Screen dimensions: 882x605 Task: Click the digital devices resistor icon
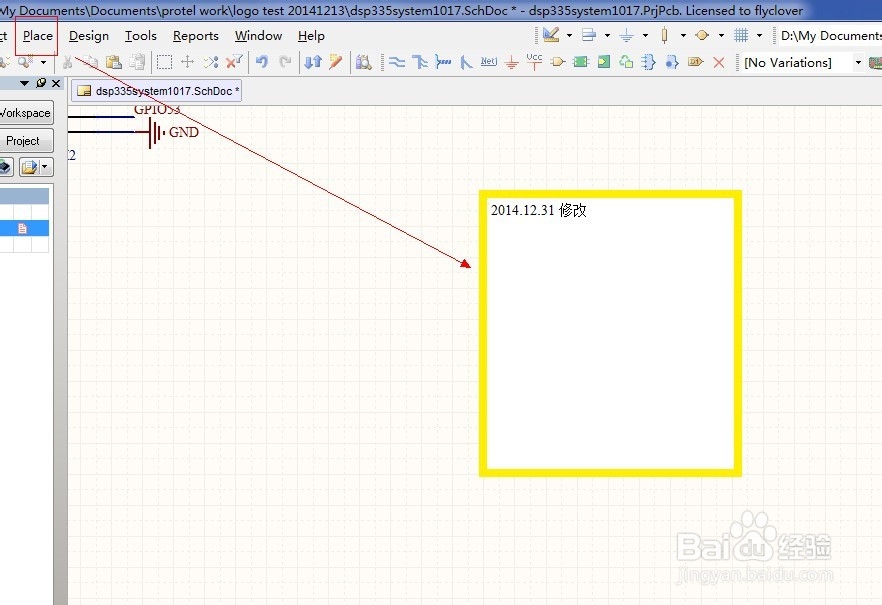point(664,35)
